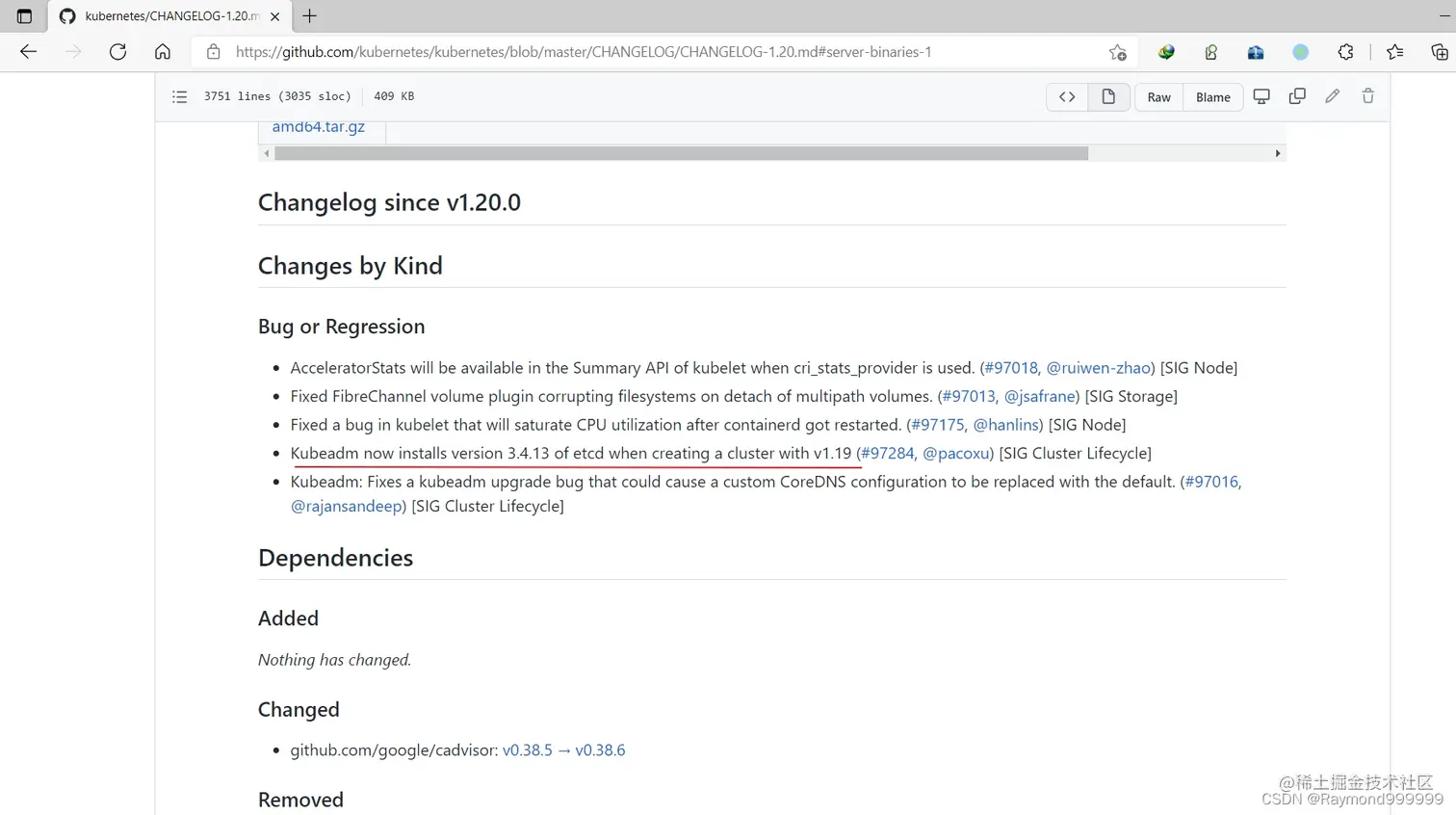Screen dimensions: 1456x815
Task: Click the 'Changed' subheading
Action: point(299,710)
